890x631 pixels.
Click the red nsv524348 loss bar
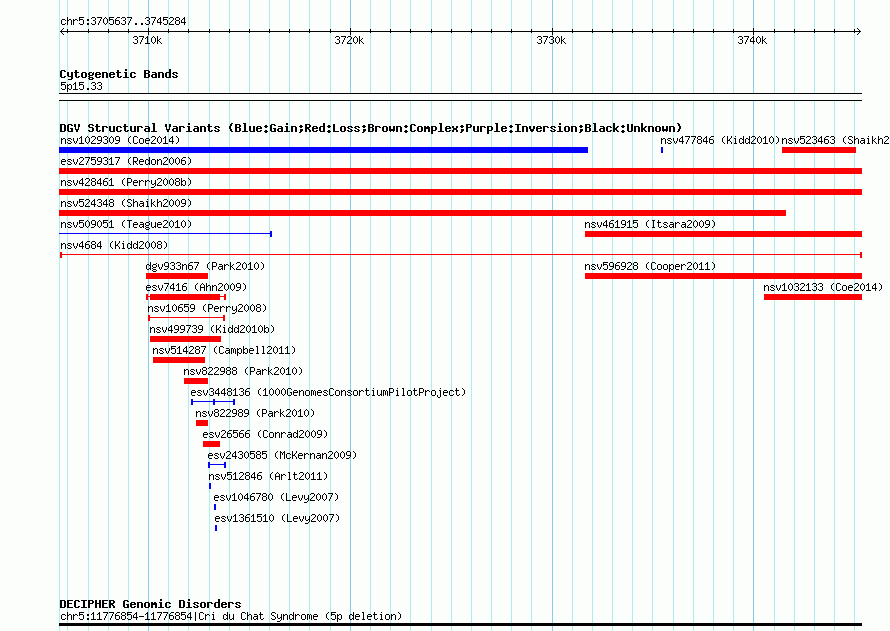click(422, 213)
